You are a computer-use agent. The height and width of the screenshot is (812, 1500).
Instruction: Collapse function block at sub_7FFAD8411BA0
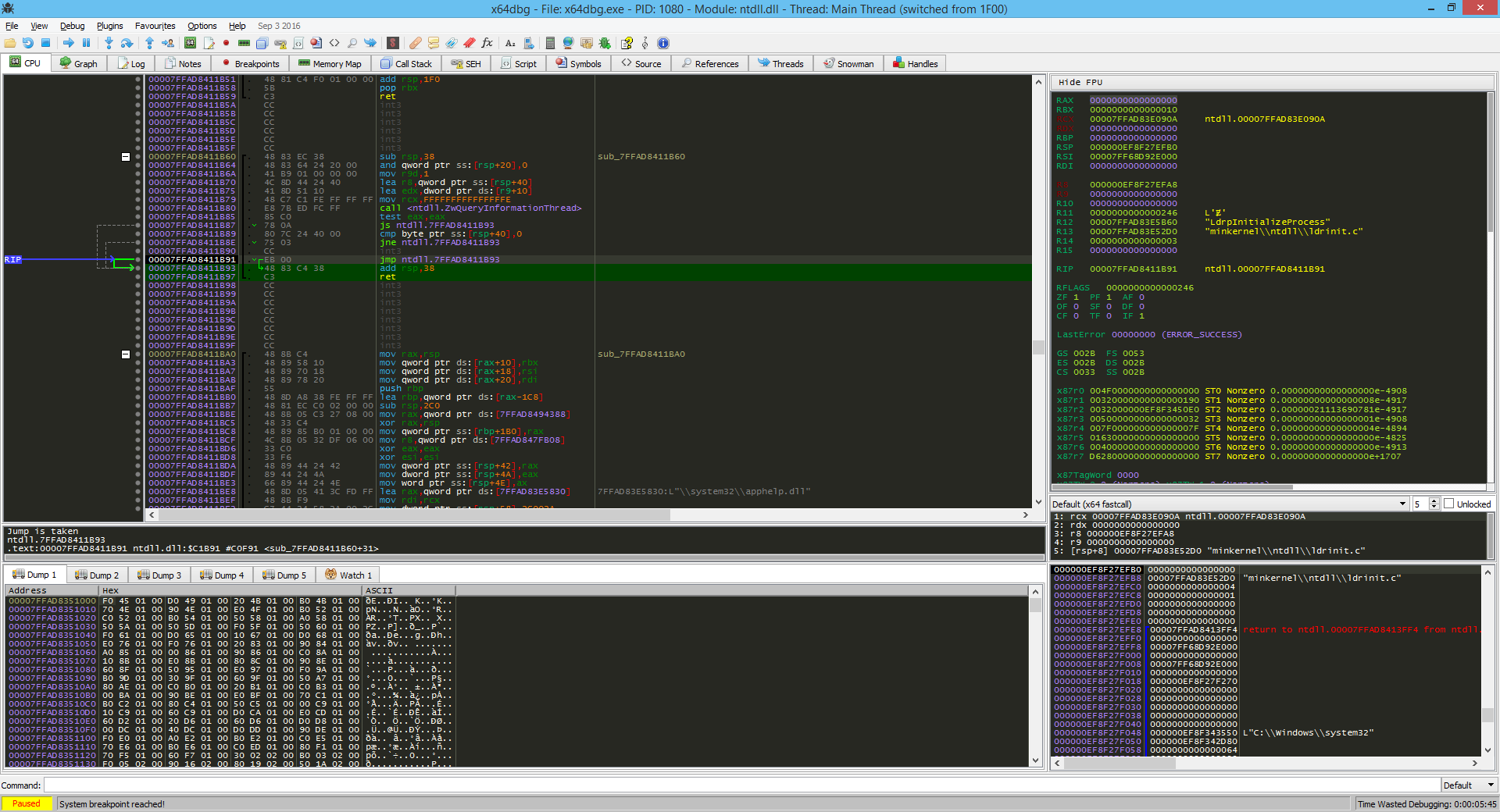coord(126,354)
